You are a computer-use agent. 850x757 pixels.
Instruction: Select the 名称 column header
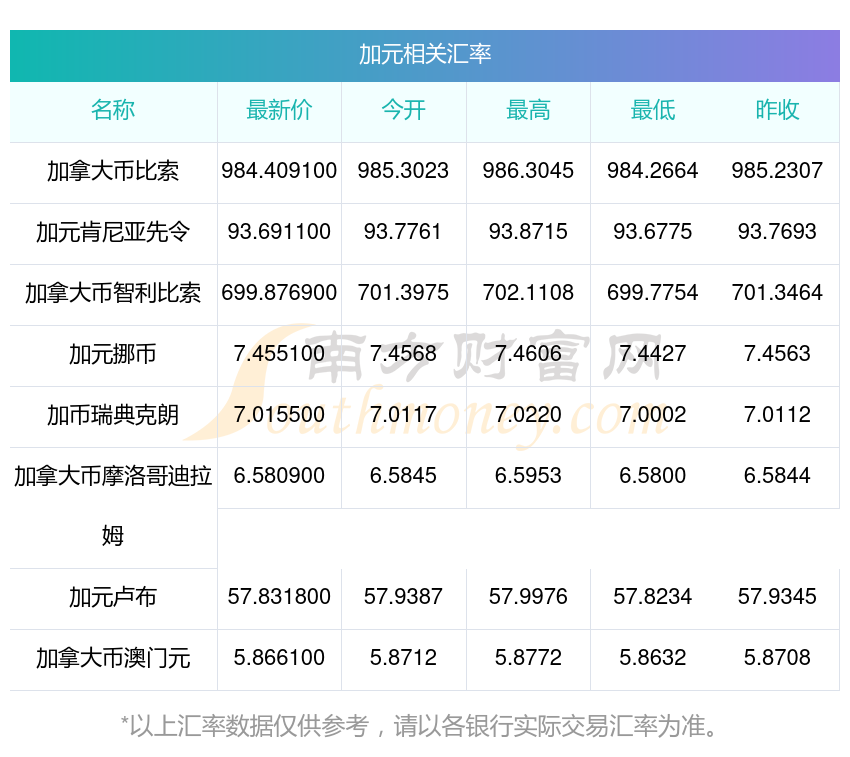coord(113,110)
